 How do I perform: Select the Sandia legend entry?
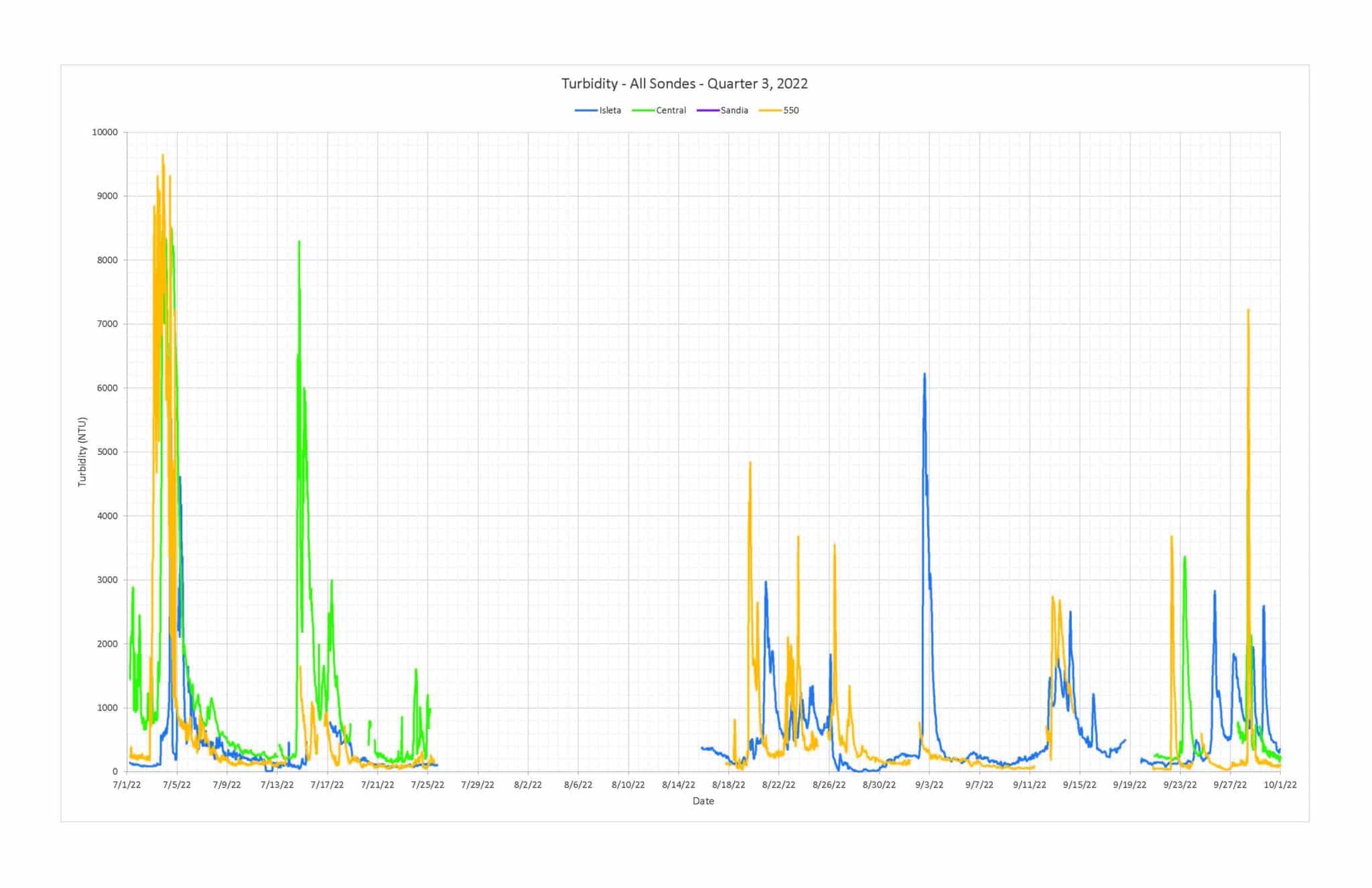pos(734,111)
